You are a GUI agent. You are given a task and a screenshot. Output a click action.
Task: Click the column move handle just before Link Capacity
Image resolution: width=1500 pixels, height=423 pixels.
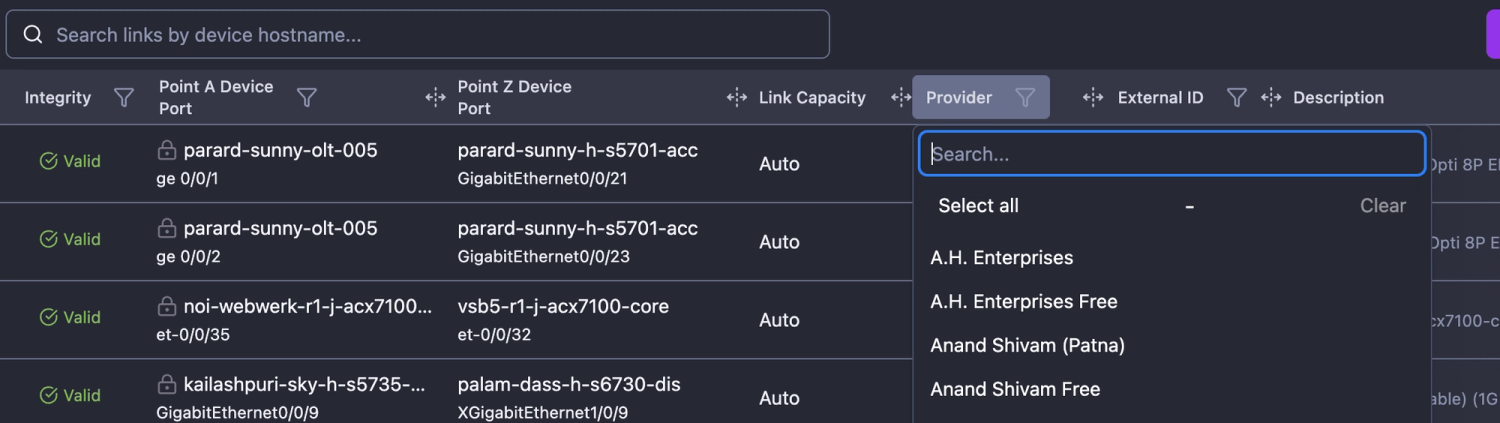pos(737,97)
